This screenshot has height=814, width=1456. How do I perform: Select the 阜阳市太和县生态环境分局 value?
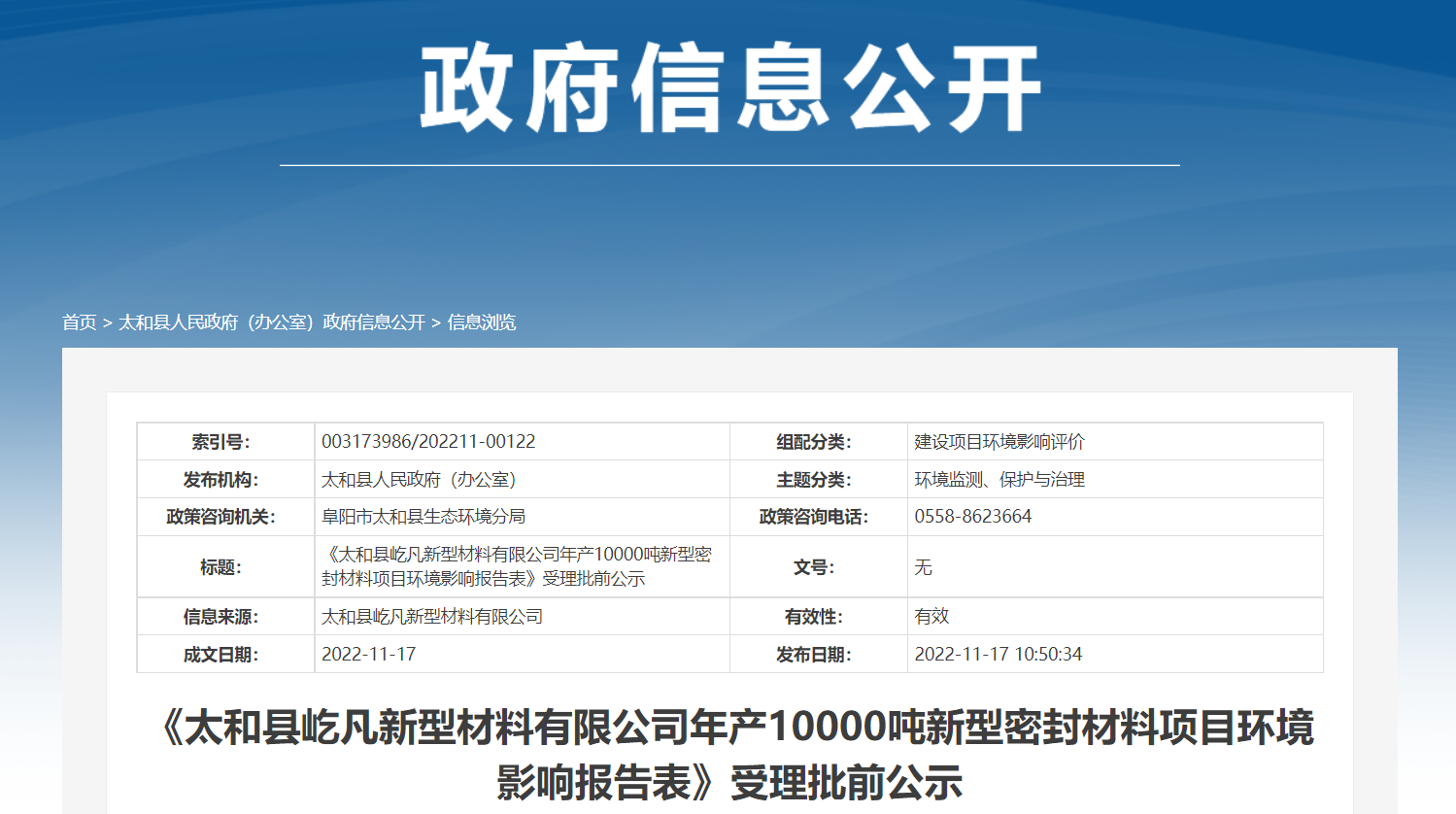click(x=423, y=517)
